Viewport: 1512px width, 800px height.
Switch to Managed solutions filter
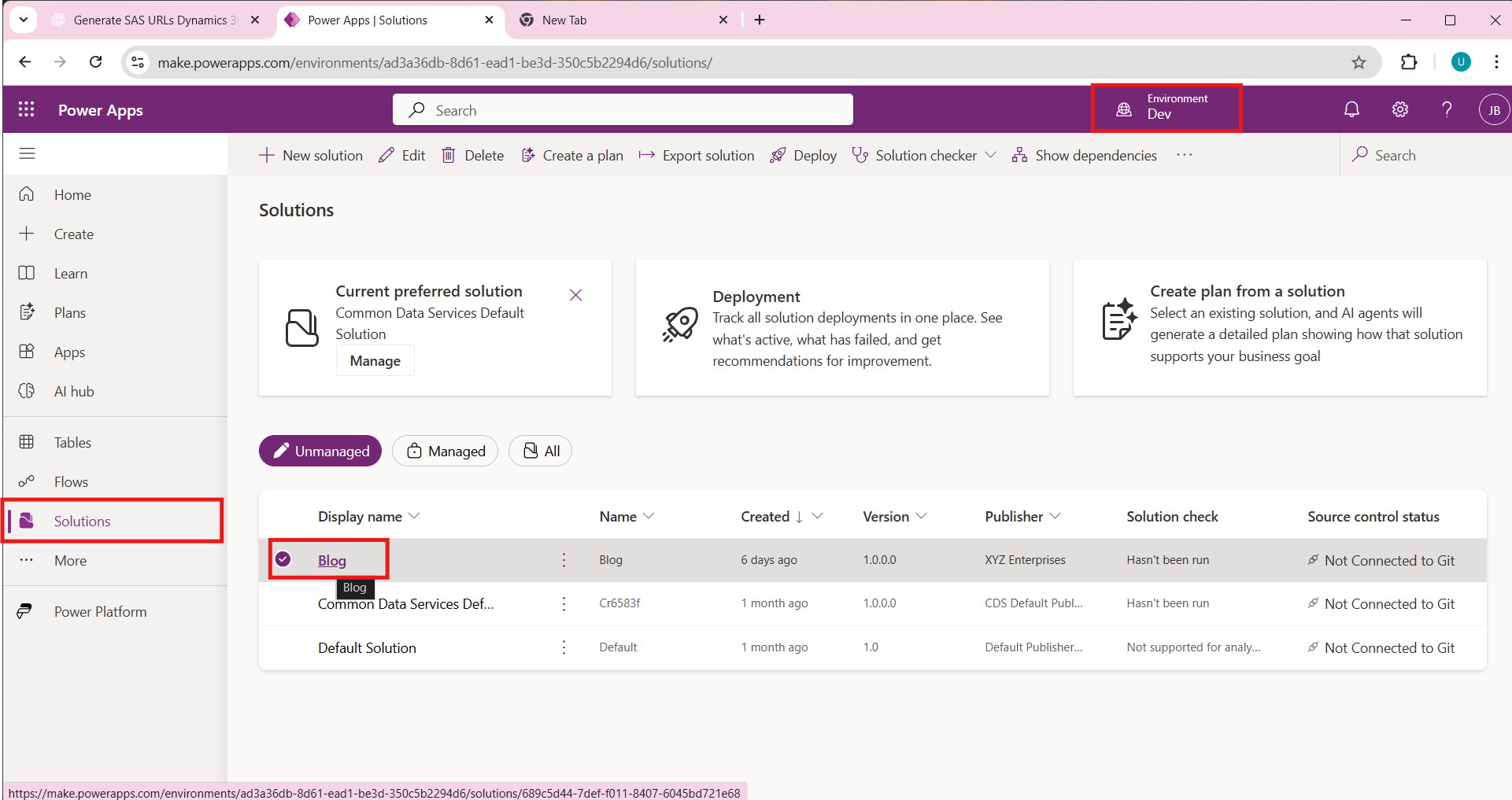click(x=445, y=451)
